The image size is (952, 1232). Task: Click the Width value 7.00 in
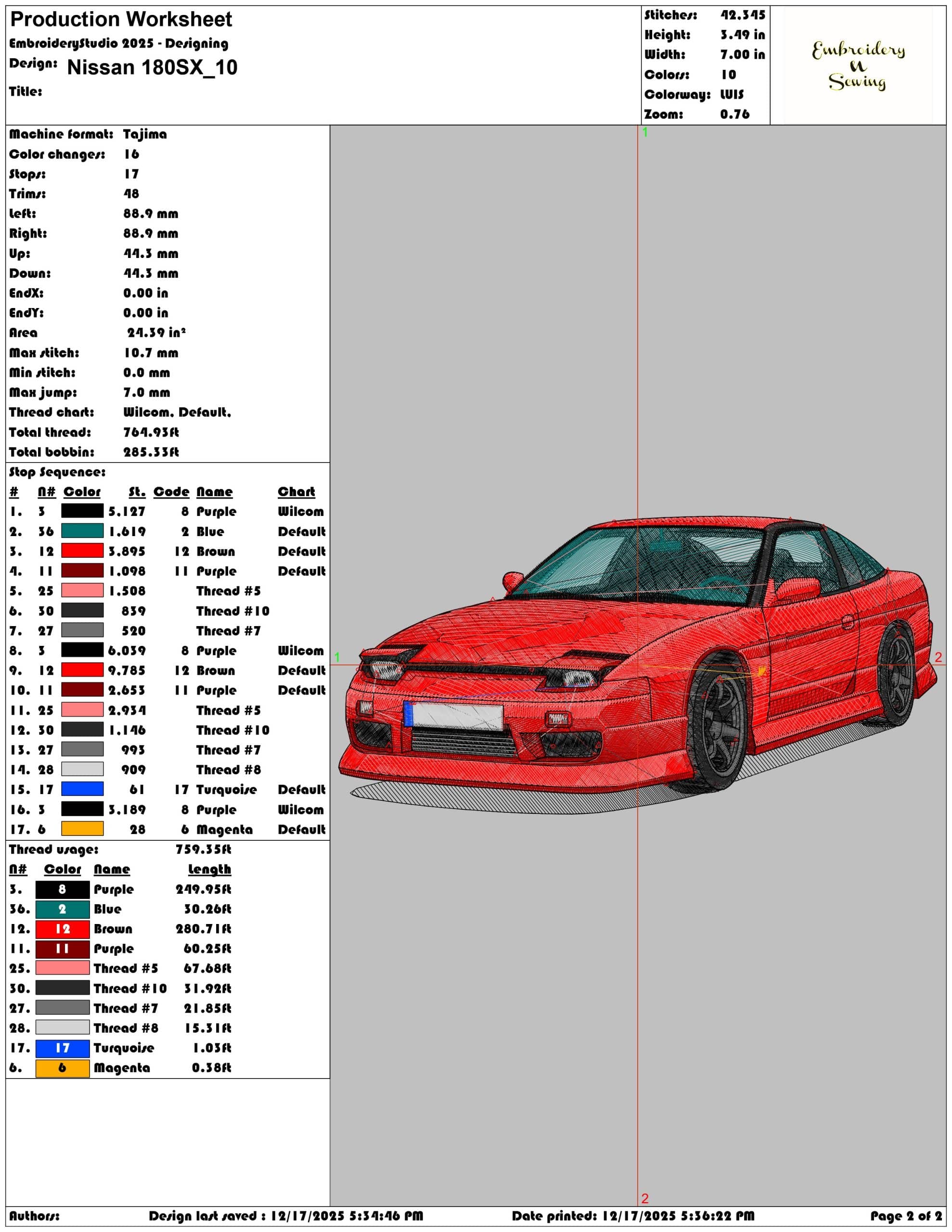pos(743,55)
